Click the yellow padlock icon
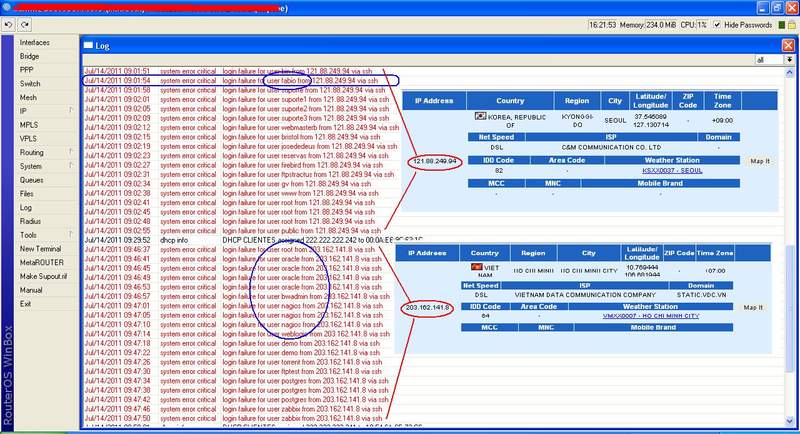 [x=792, y=24]
